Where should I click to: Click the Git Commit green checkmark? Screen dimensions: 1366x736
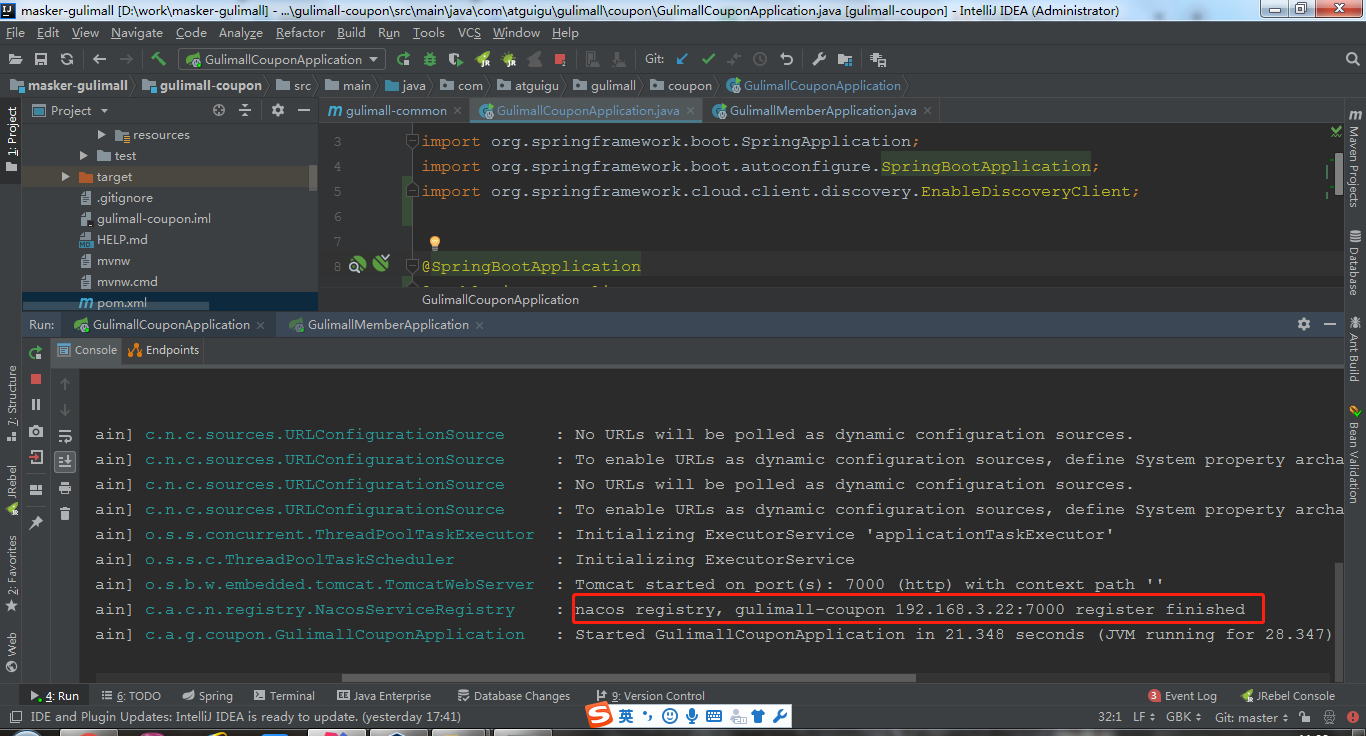708,59
